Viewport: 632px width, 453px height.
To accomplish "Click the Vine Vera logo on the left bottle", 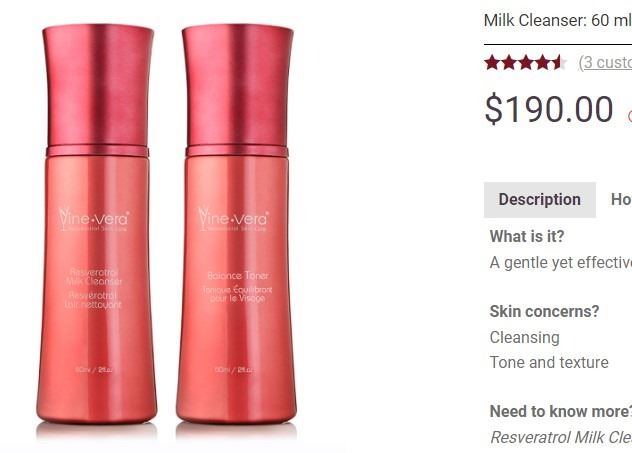I will 94,219.
